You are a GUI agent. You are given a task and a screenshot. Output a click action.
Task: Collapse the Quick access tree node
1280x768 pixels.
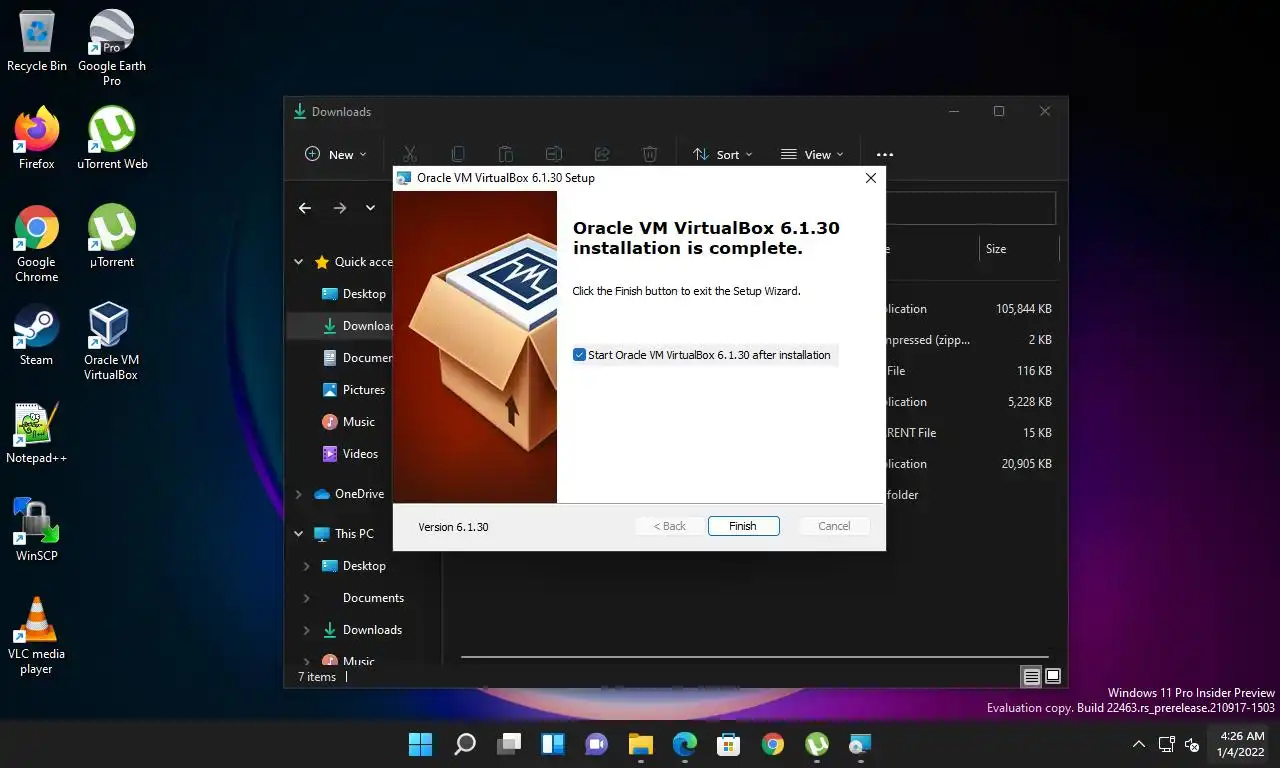pos(298,262)
